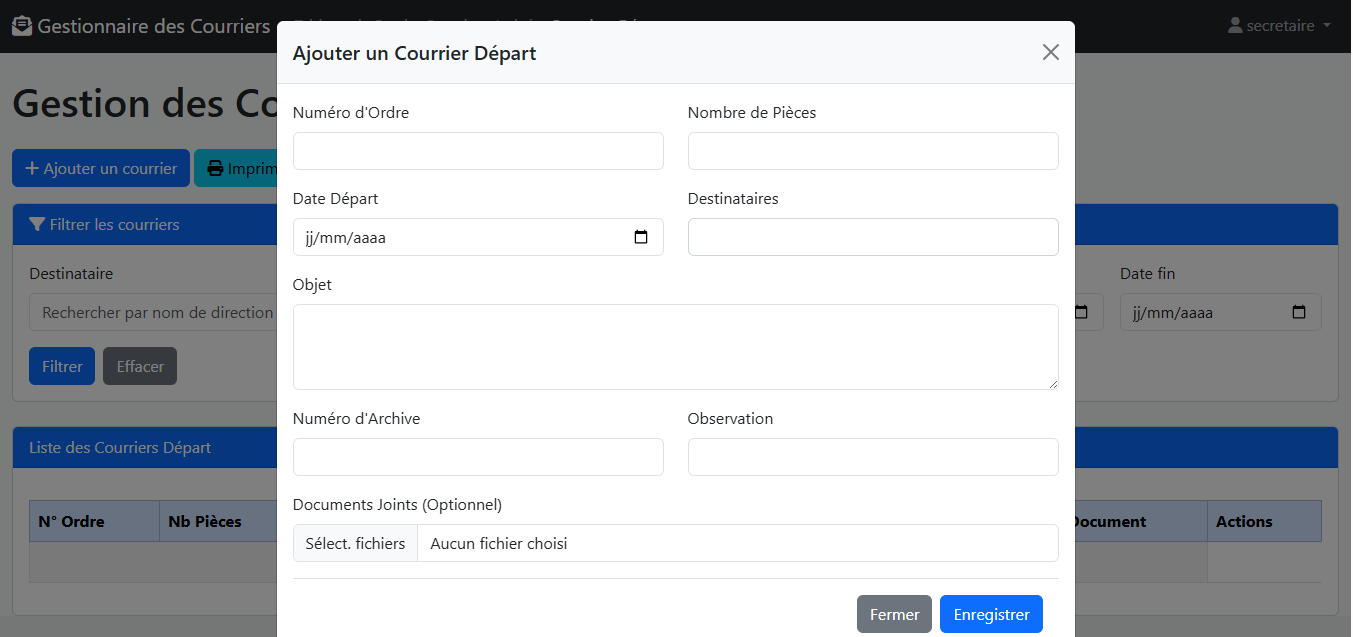The image size is (1353, 637).
Task: Click the Nombre de Pièces input field
Action: coord(873,151)
